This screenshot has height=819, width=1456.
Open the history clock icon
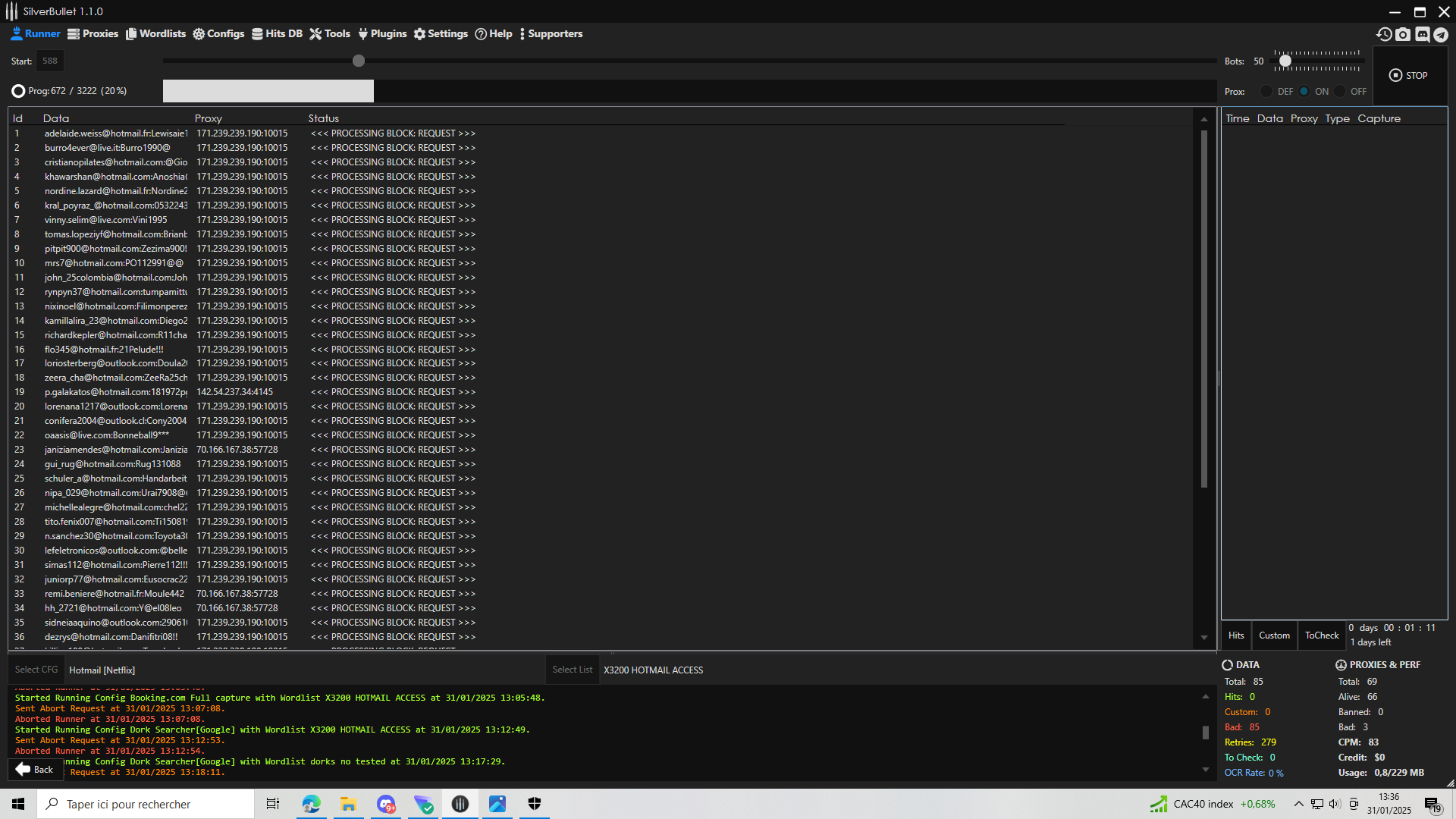pos(1384,34)
